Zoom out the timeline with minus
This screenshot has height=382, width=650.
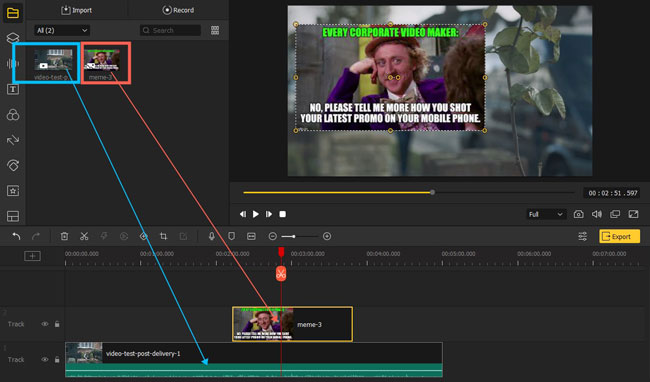click(x=272, y=236)
